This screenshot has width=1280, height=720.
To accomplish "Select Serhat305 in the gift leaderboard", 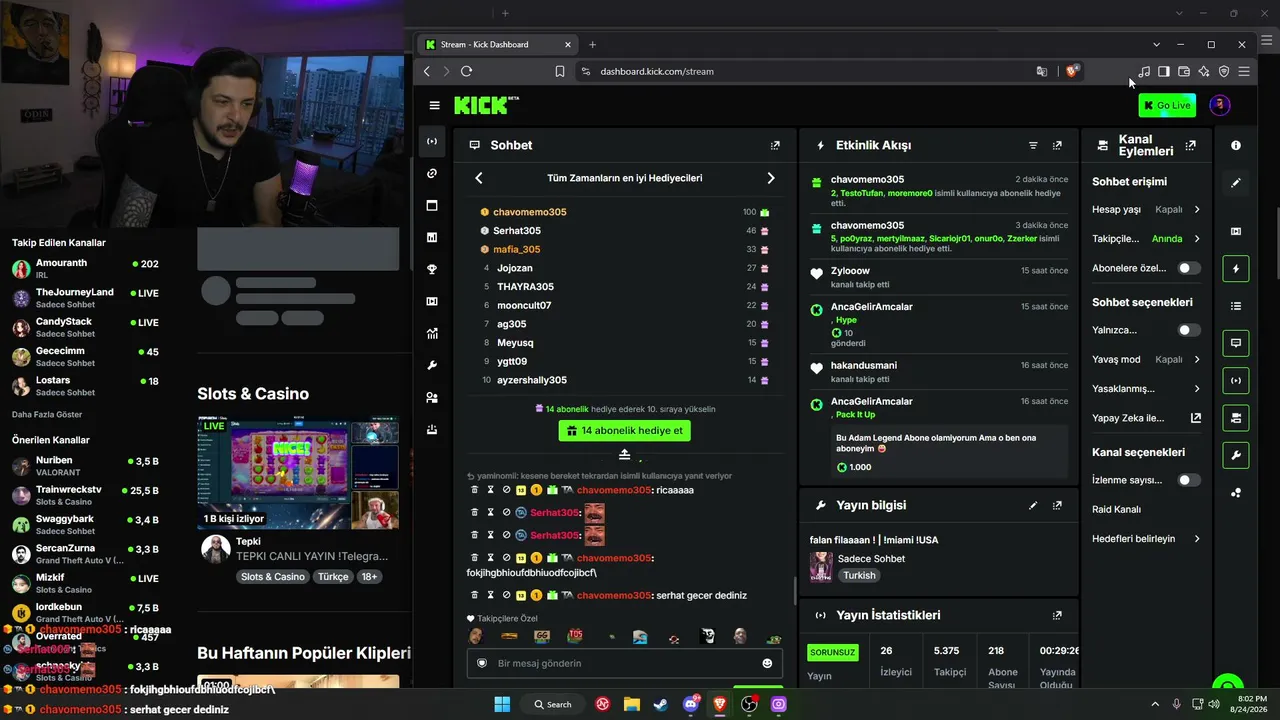I will 517,231.
